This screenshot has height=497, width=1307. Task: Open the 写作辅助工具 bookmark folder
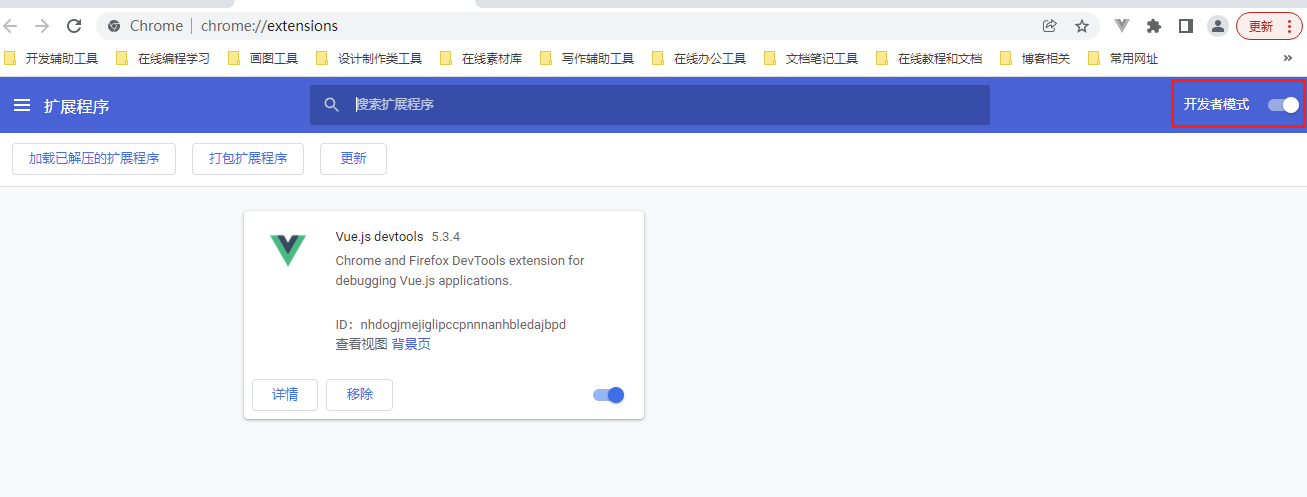tap(587, 59)
